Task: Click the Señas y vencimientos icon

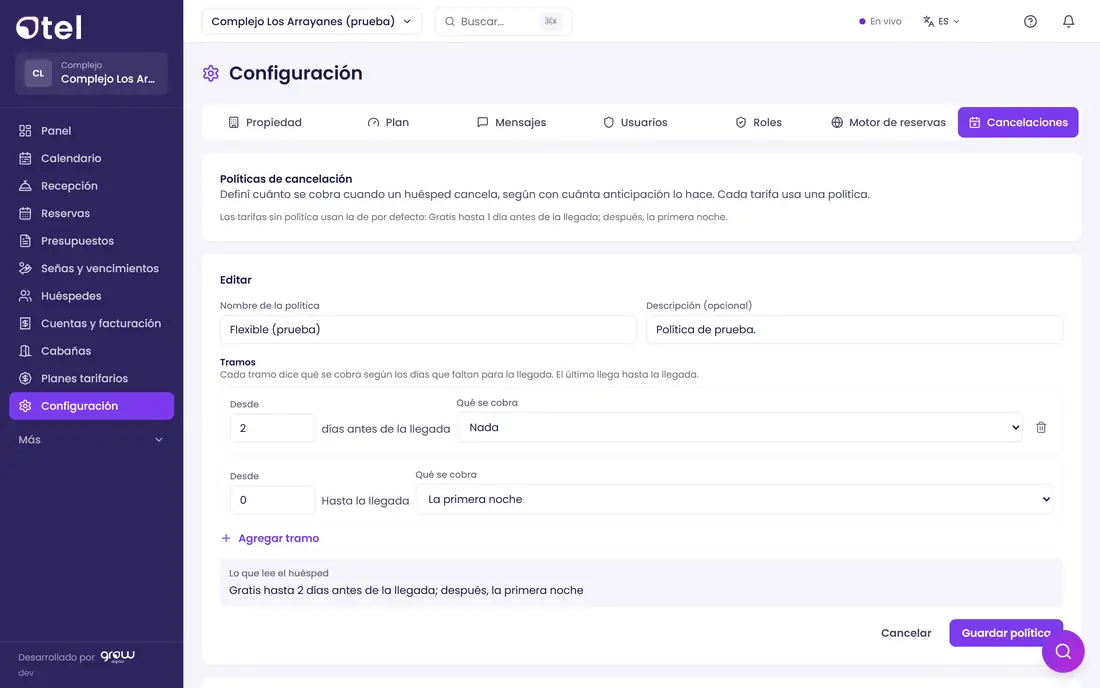Action: pos(25,269)
